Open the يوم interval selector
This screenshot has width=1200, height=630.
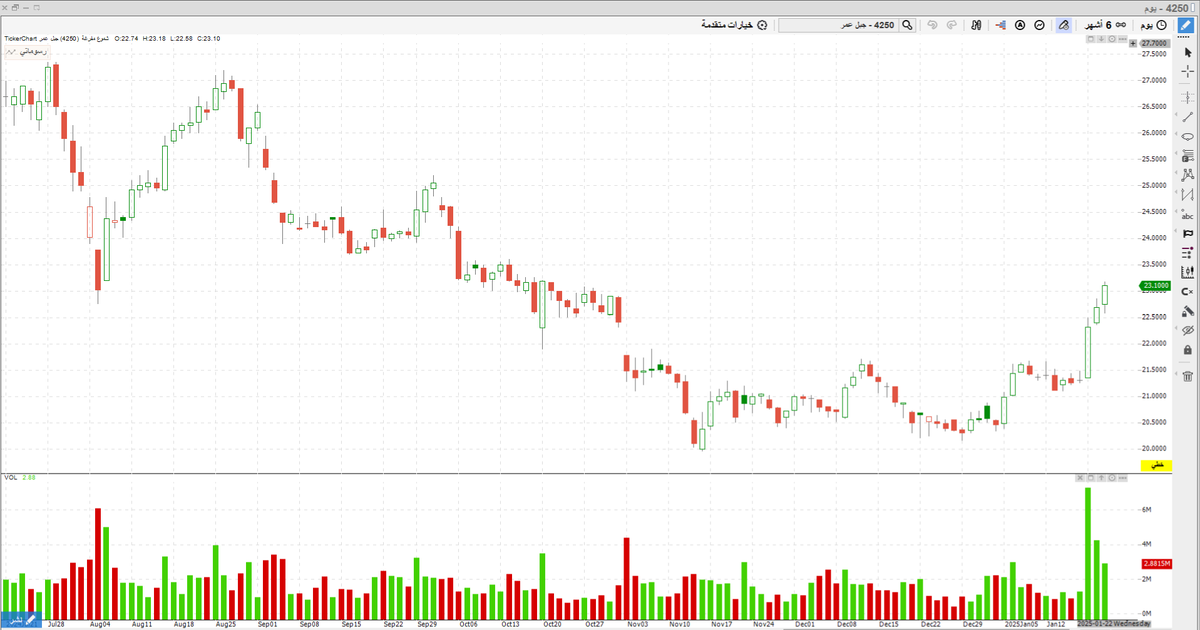click(1153, 25)
